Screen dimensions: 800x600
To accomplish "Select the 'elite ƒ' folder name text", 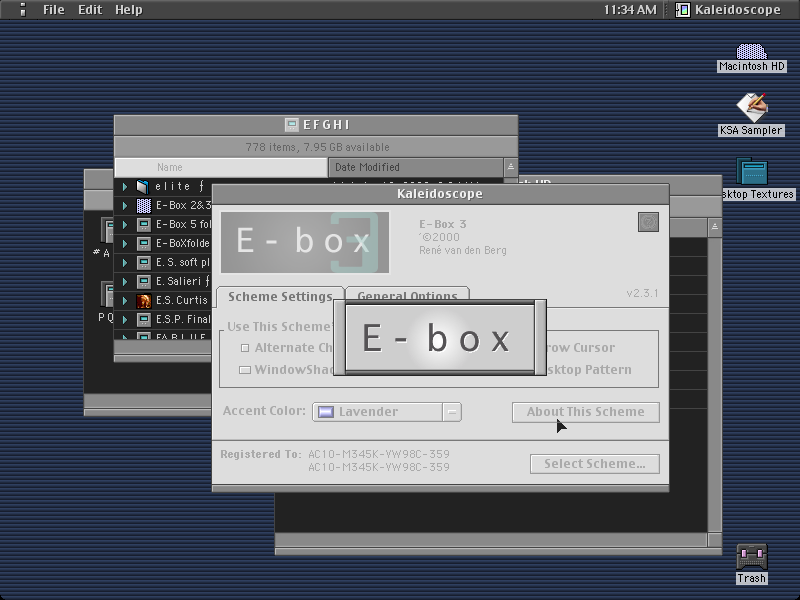I will click(x=180, y=186).
